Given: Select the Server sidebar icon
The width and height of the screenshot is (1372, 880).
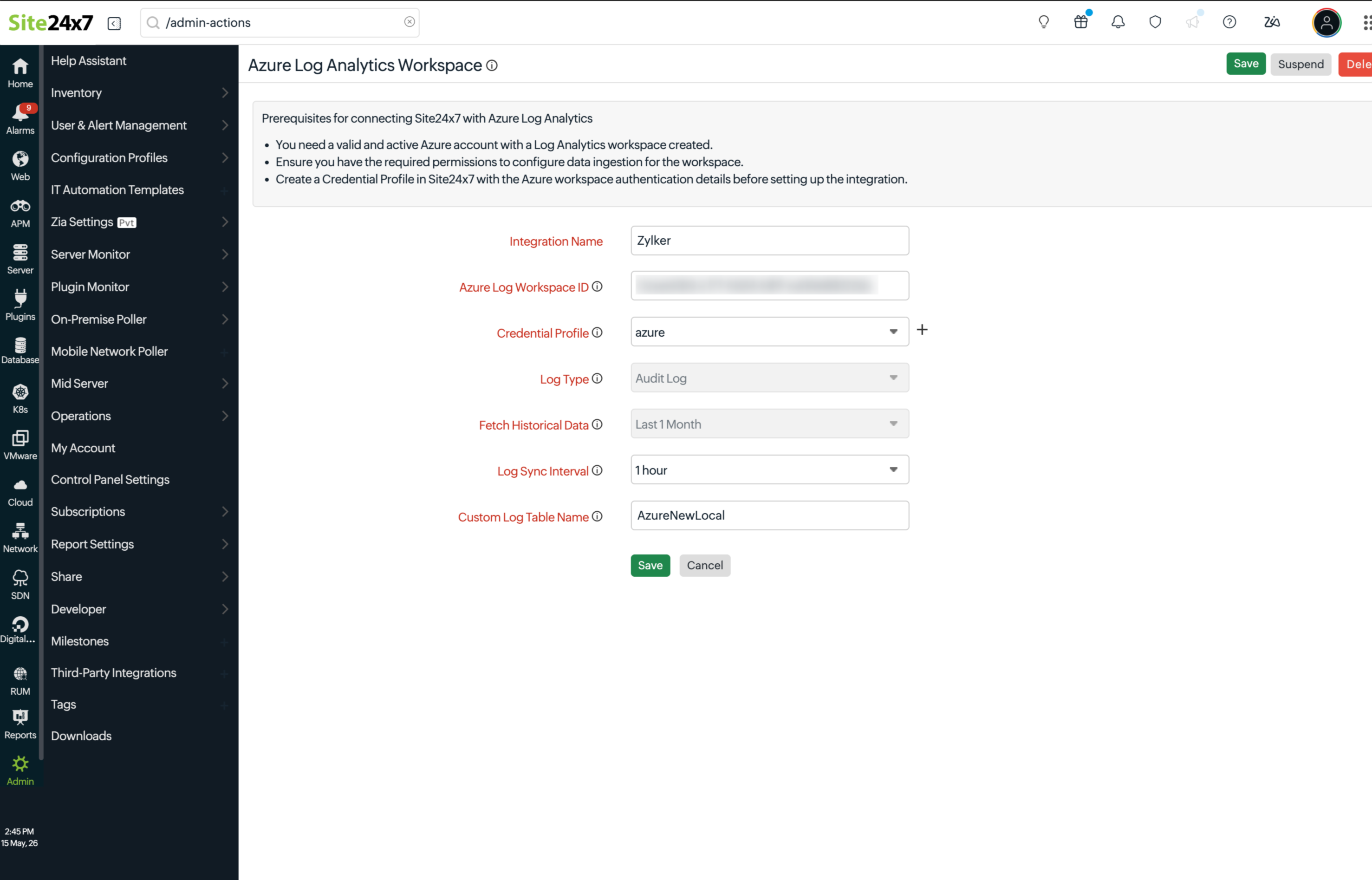Looking at the screenshot, I should click(x=20, y=260).
